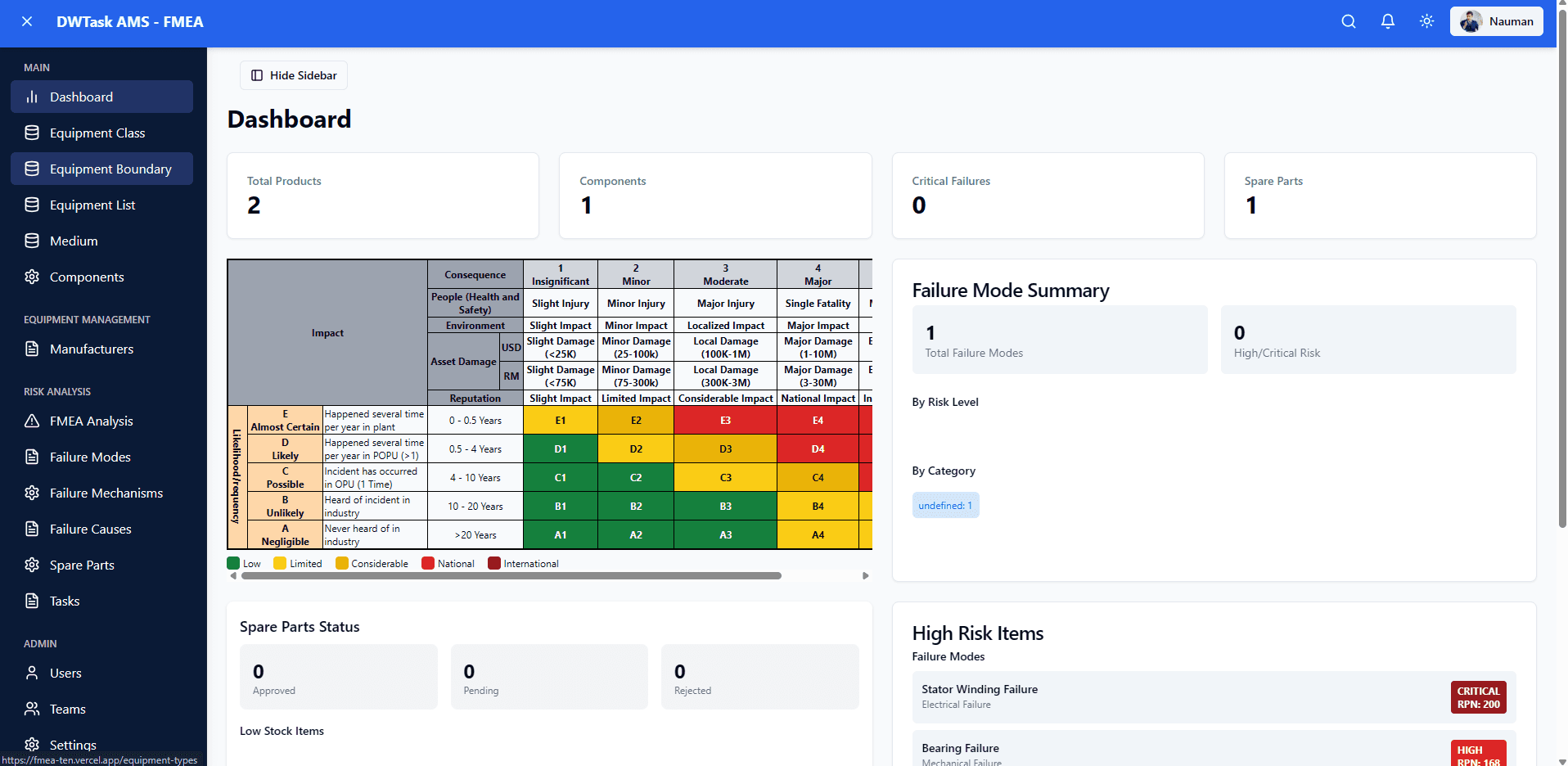Collapse navigation panel with the X icon
Image resolution: width=1568 pixels, height=766 pixels.
(27, 21)
